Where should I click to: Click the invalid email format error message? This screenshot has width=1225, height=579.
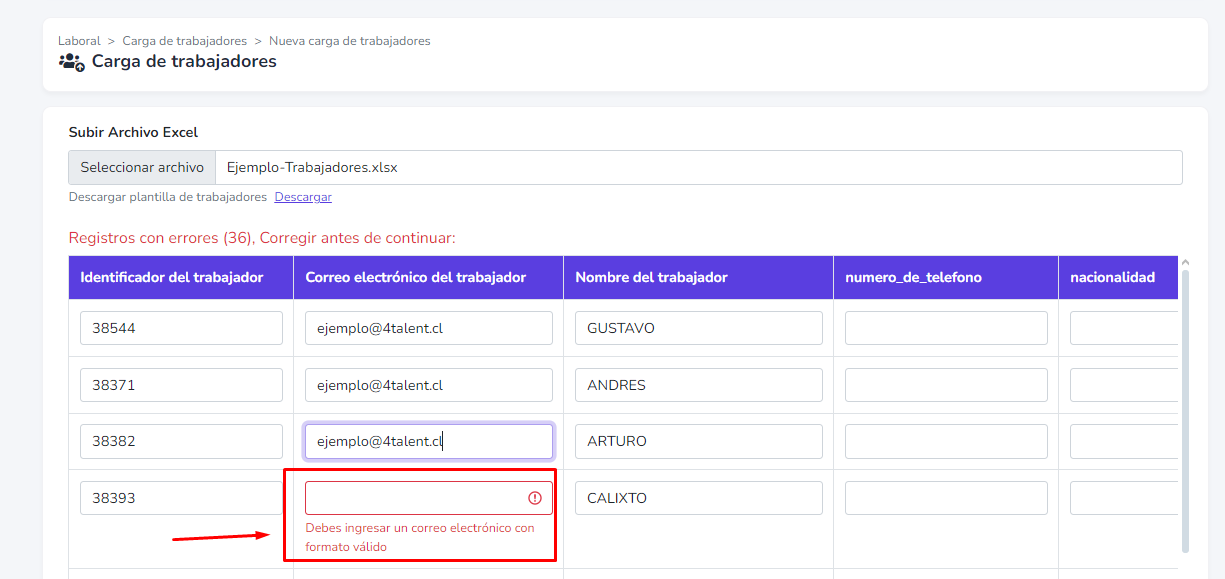point(420,537)
